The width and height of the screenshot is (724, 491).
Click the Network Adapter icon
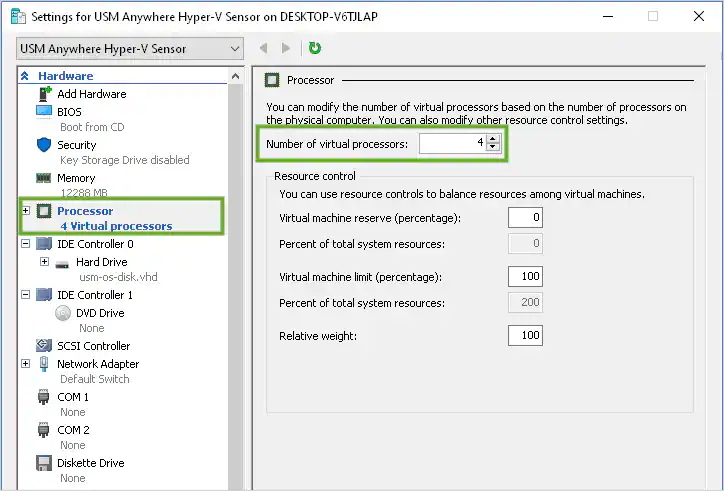[44, 364]
